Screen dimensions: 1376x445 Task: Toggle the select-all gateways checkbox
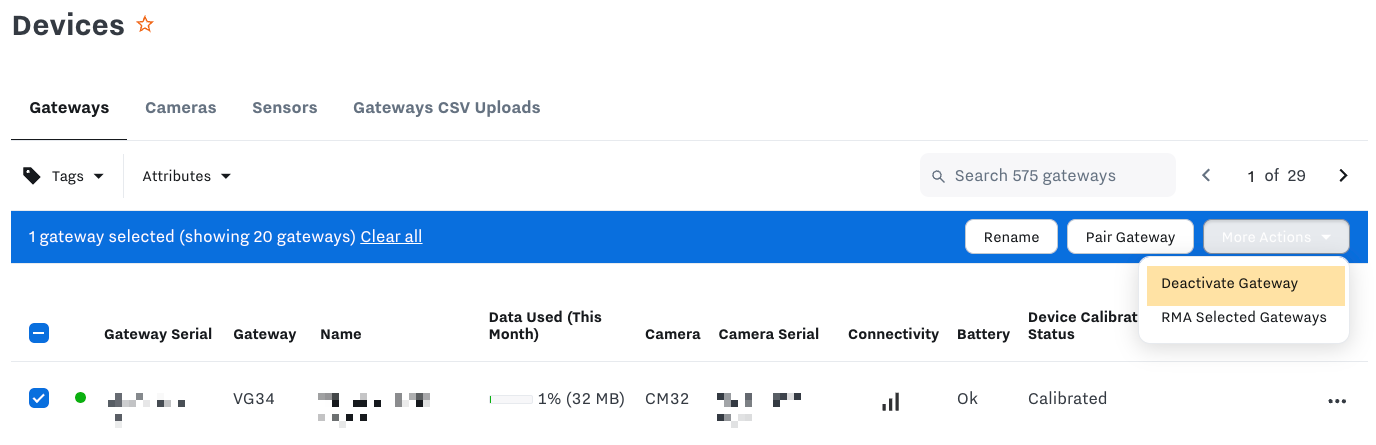(39, 334)
